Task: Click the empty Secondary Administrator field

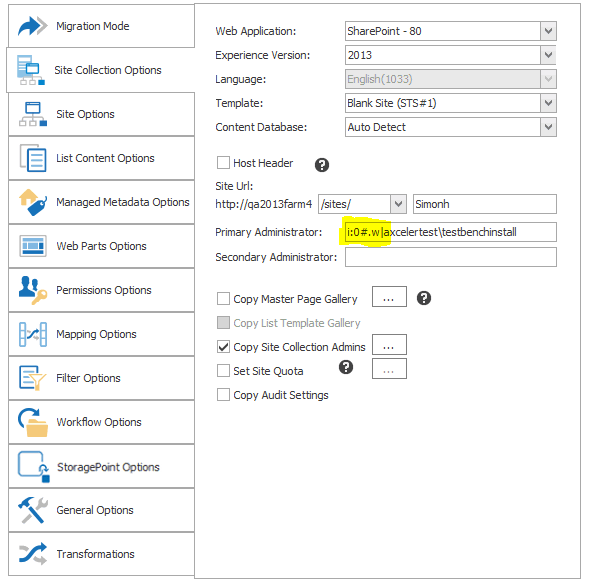Action: click(x=451, y=257)
